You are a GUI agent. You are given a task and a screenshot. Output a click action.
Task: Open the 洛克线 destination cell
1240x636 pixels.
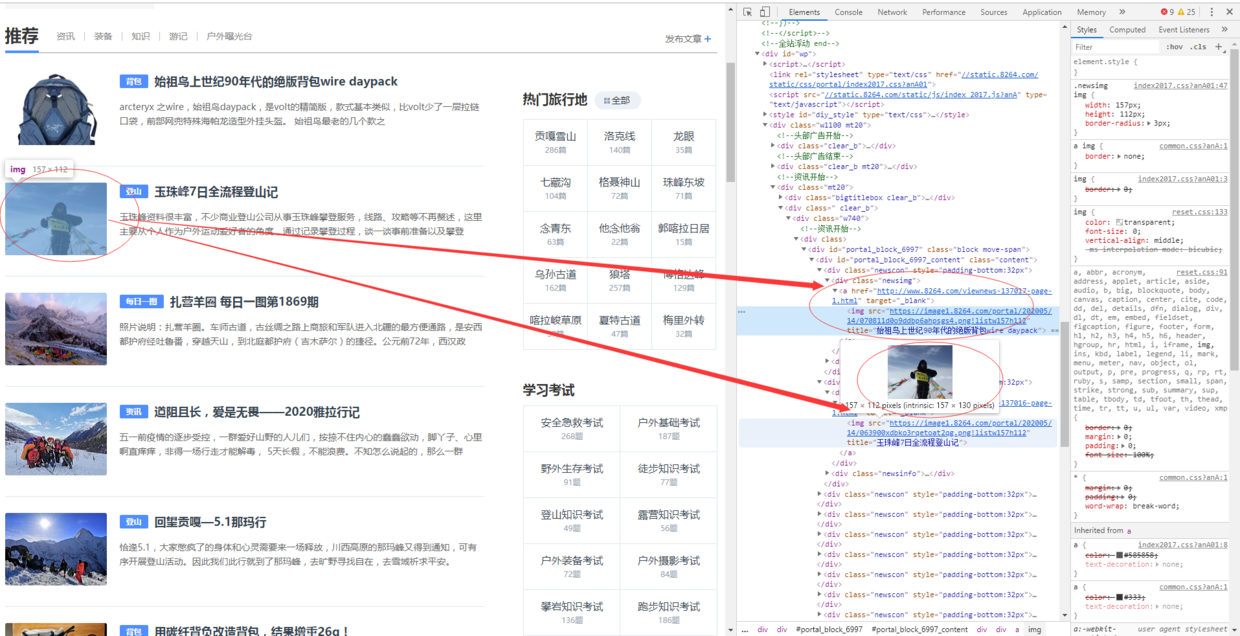(x=619, y=142)
